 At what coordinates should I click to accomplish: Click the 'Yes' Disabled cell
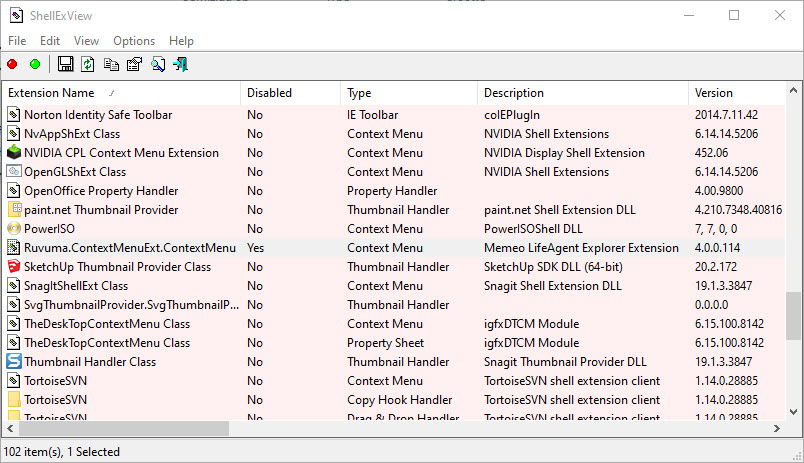[255, 248]
